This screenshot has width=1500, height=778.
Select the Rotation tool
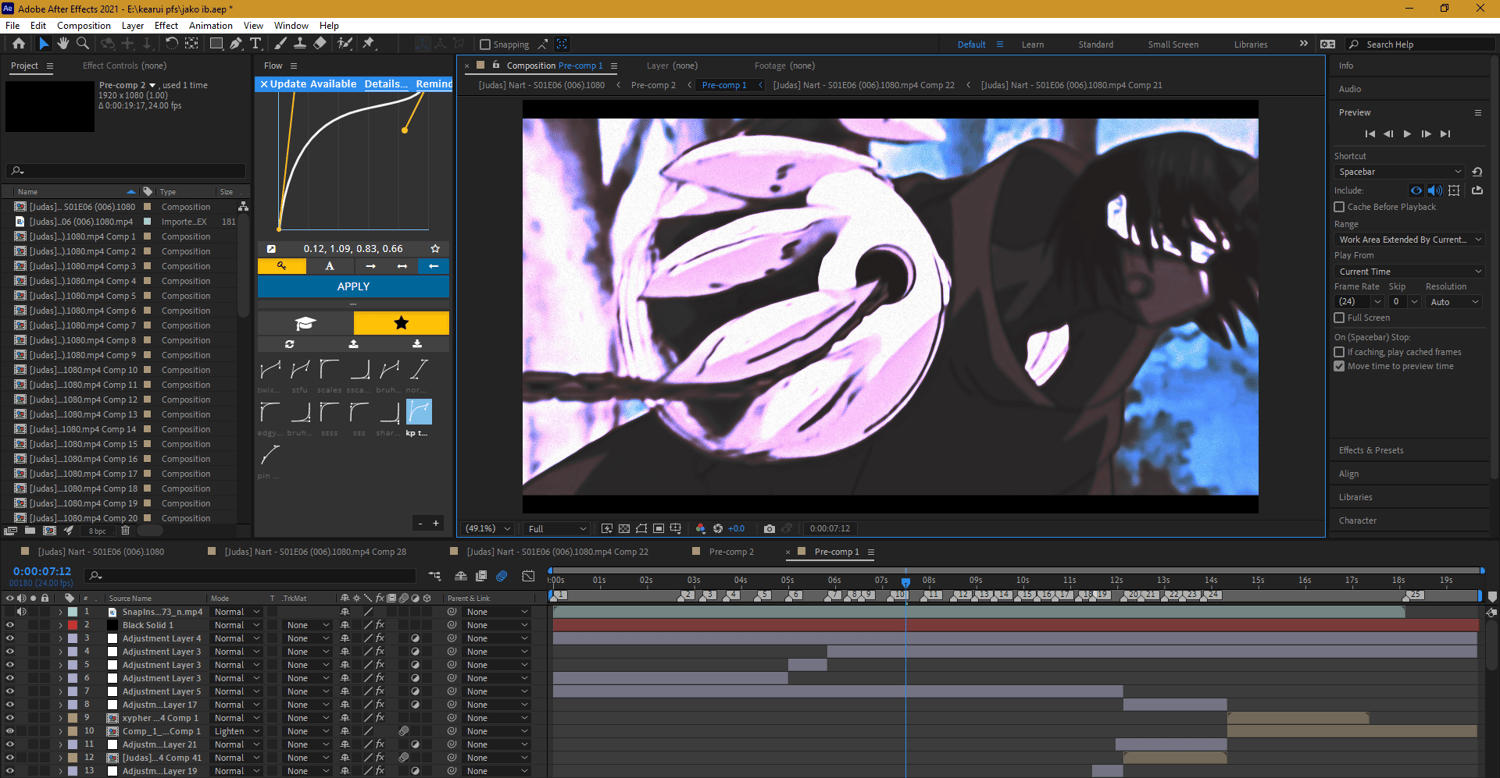pyautogui.click(x=172, y=44)
